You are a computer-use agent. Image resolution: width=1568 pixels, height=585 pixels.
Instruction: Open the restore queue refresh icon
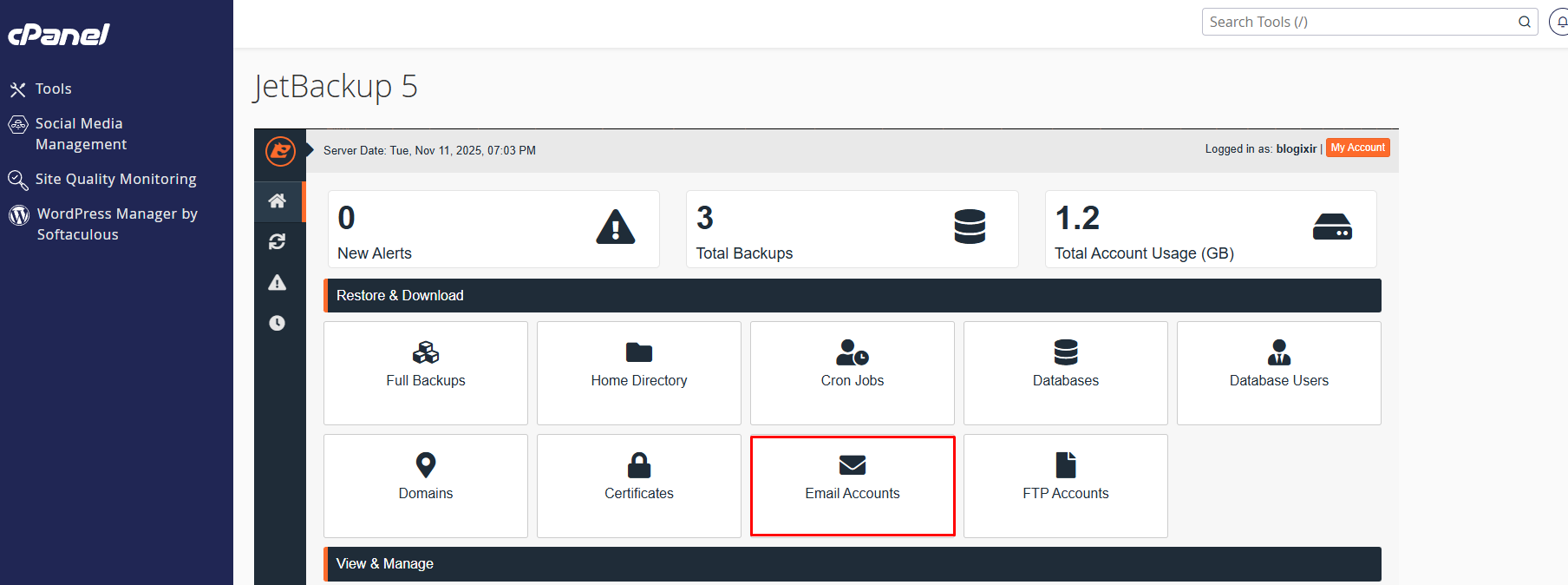point(278,242)
